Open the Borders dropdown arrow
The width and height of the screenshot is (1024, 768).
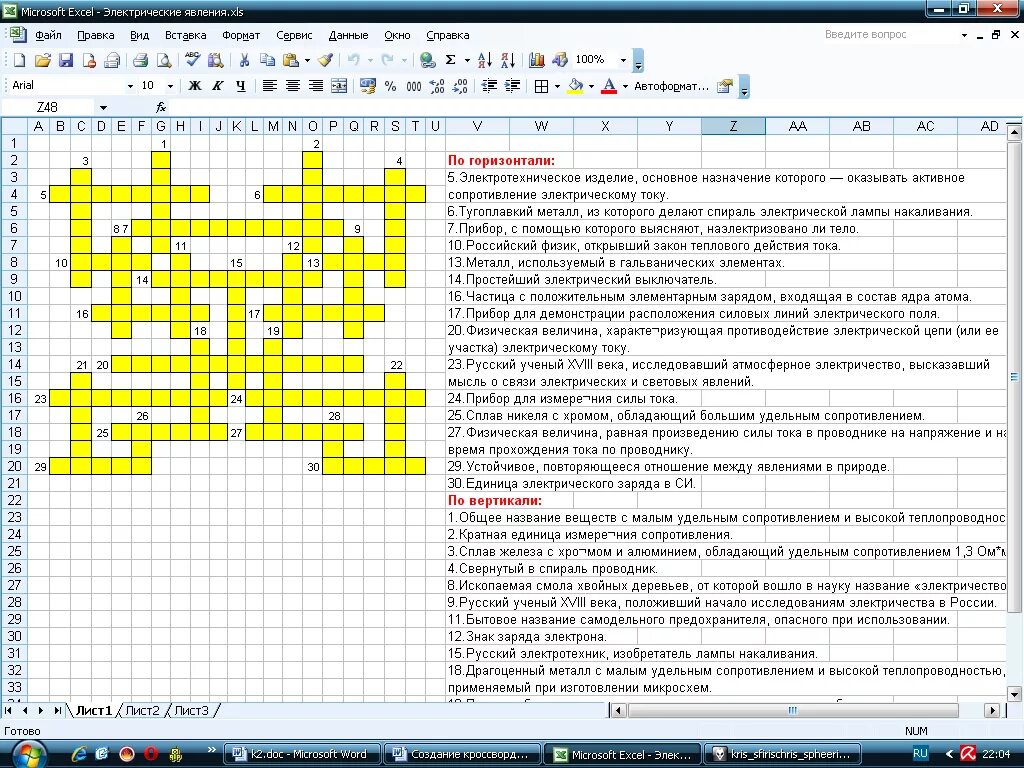click(x=557, y=86)
